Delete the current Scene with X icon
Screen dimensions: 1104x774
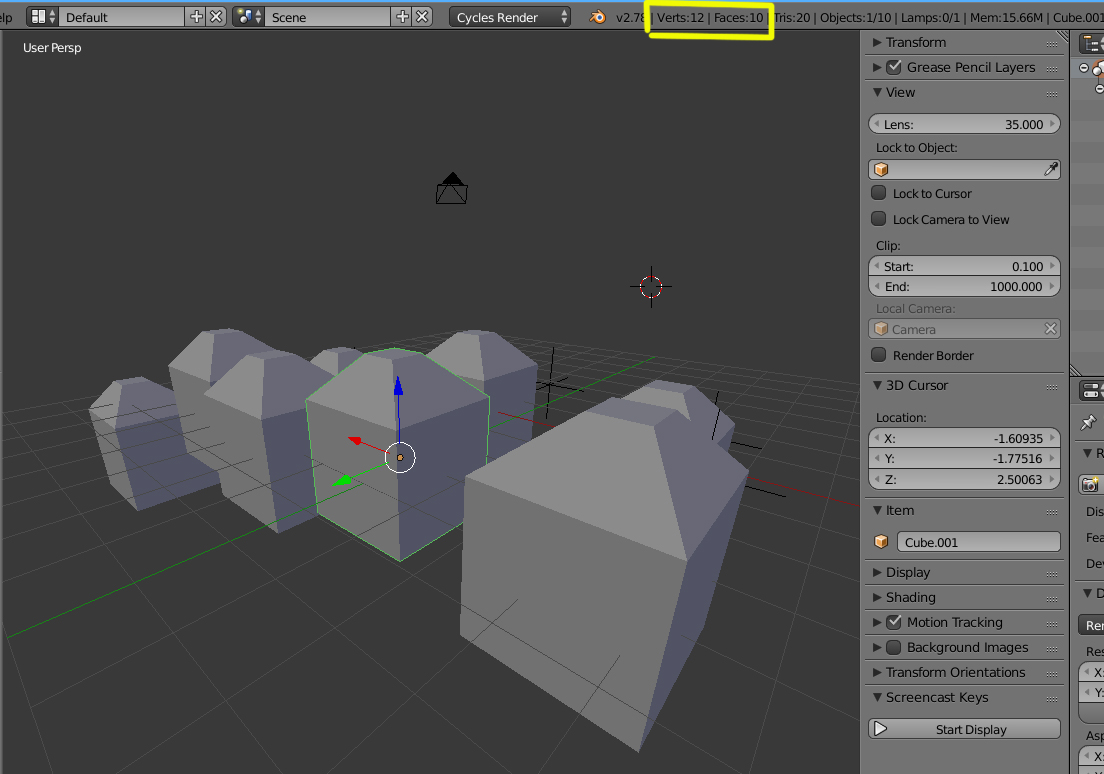click(x=422, y=17)
